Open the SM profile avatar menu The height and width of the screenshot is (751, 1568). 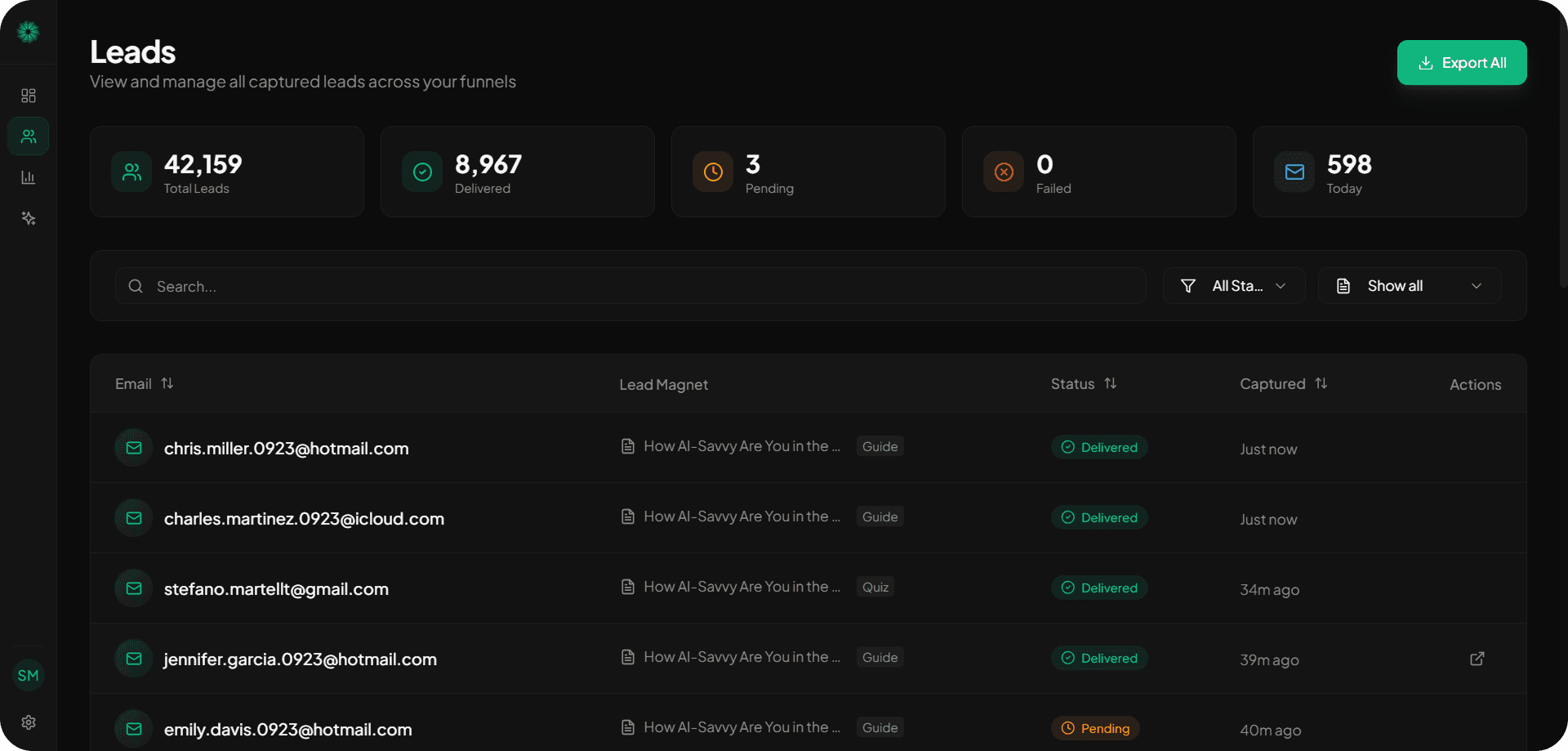coord(28,675)
